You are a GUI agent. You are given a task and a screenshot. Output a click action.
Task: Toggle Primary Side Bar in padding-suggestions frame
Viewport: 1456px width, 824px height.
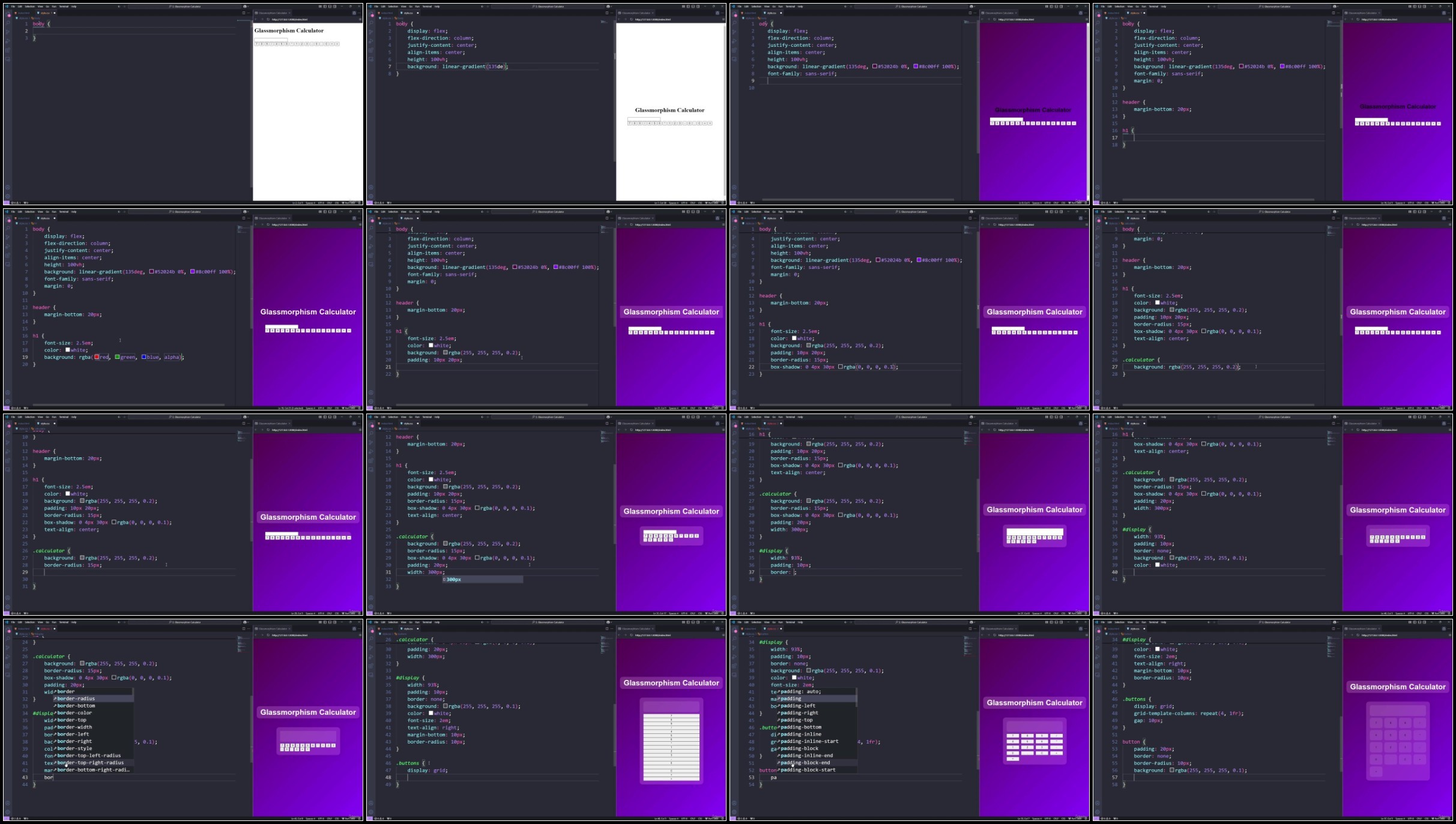click(x=1051, y=622)
